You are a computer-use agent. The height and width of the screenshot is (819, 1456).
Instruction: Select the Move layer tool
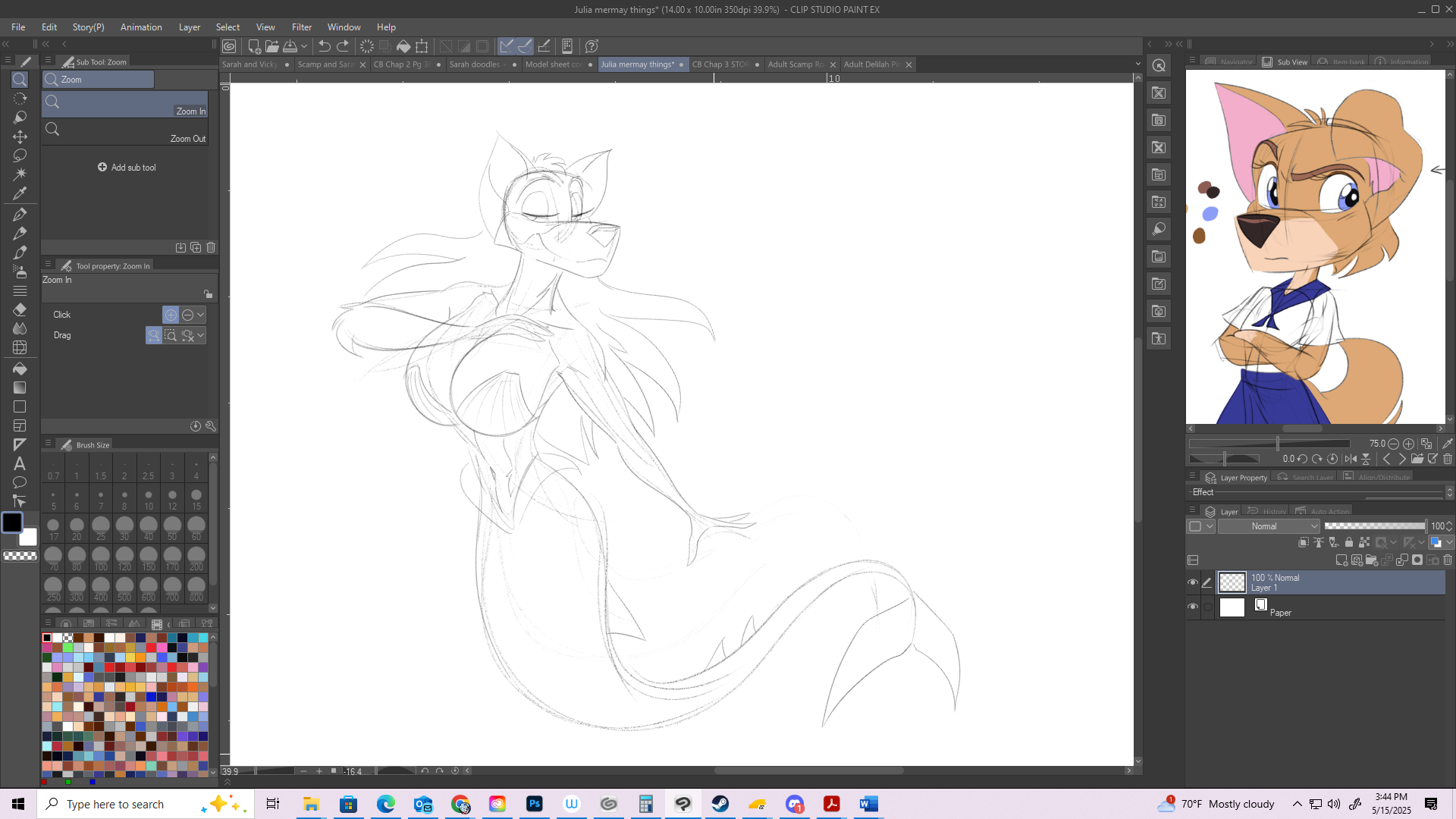[x=20, y=136]
